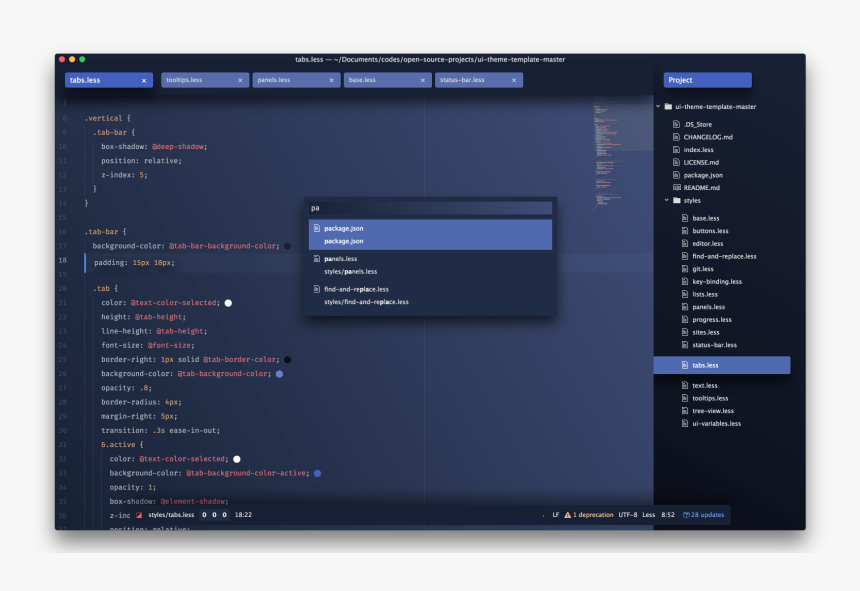Change the UTF-8 encoding selector
The height and width of the screenshot is (591, 860).
click(x=628, y=515)
